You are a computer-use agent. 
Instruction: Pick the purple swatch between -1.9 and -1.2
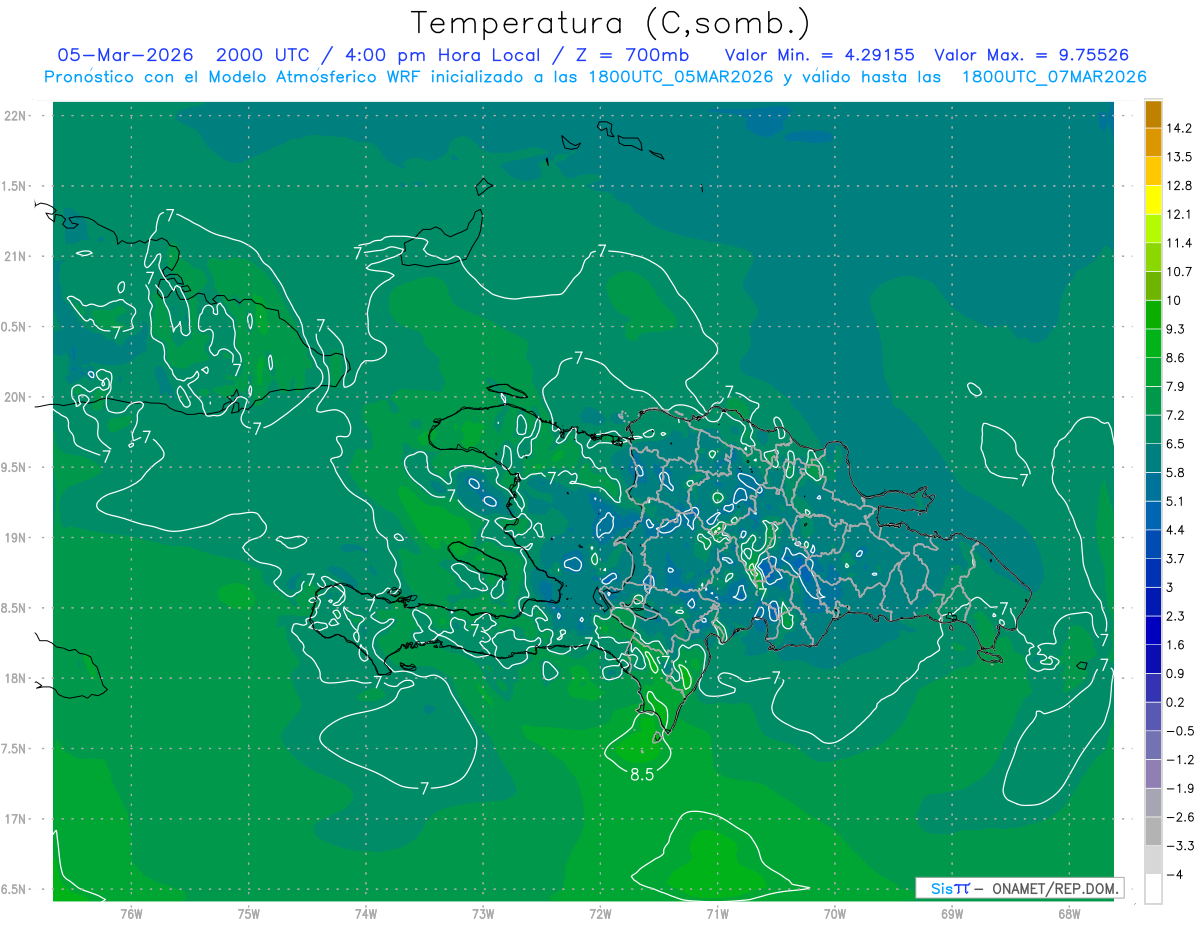tap(1153, 774)
